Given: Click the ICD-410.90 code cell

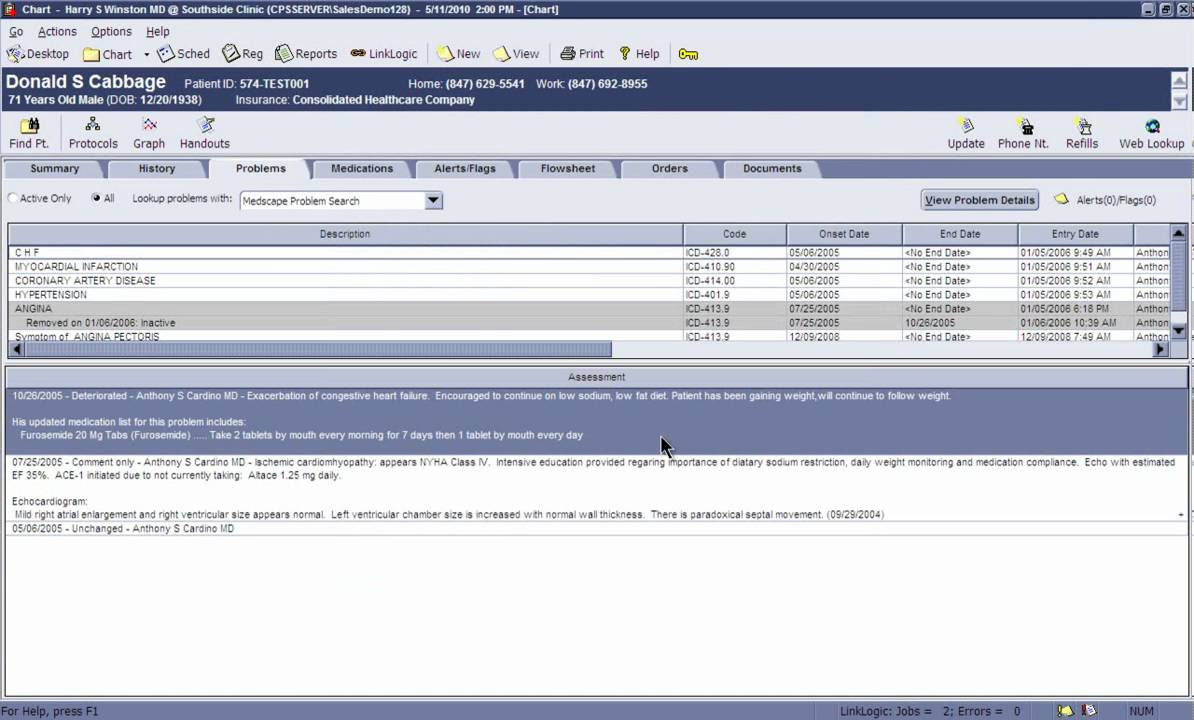Looking at the screenshot, I should [734, 267].
